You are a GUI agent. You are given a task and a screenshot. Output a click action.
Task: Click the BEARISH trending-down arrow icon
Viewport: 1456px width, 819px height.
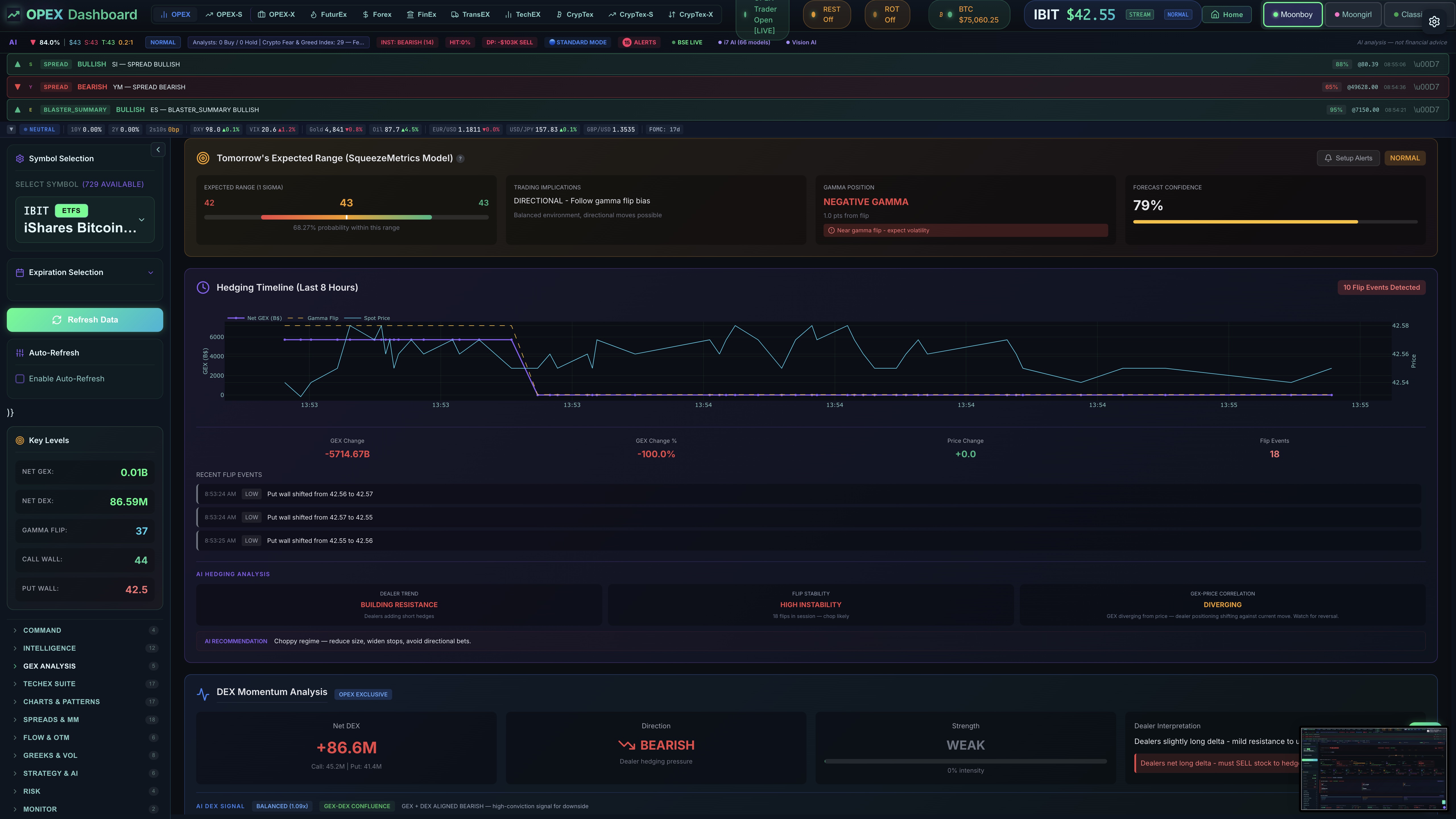coord(626,746)
